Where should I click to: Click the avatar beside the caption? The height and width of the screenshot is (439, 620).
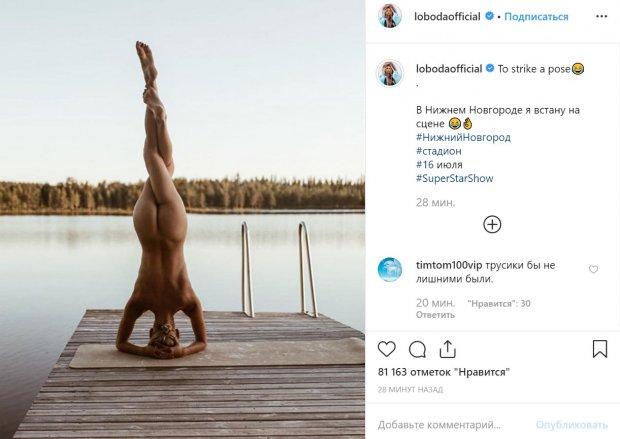pos(390,72)
